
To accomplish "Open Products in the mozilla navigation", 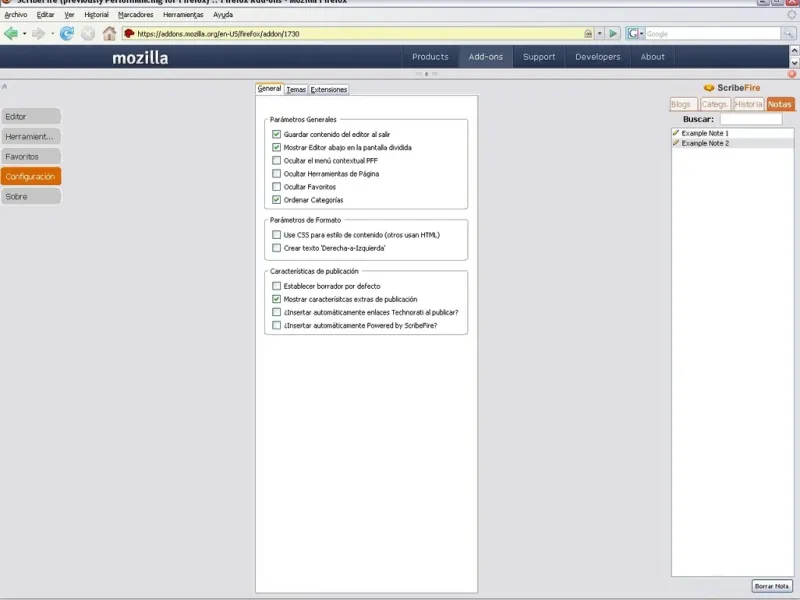I will coord(430,57).
